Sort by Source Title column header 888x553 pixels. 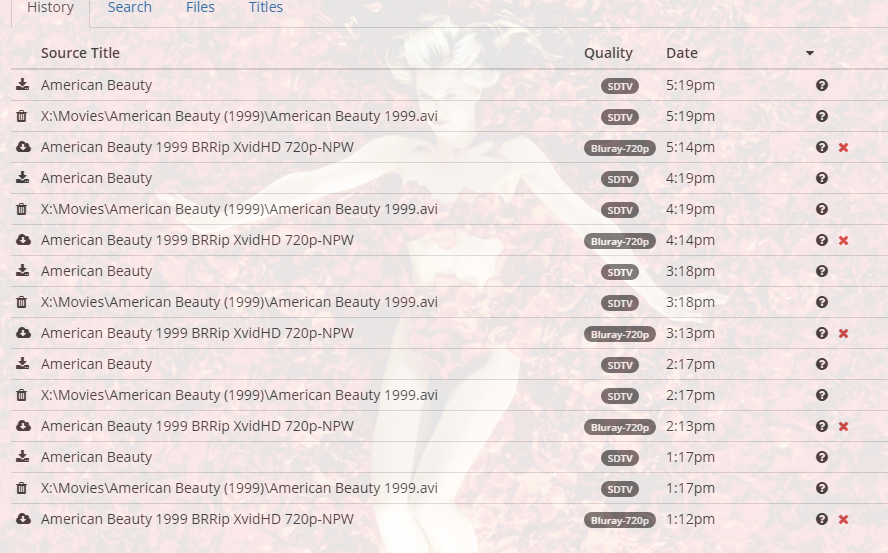click(80, 53)
